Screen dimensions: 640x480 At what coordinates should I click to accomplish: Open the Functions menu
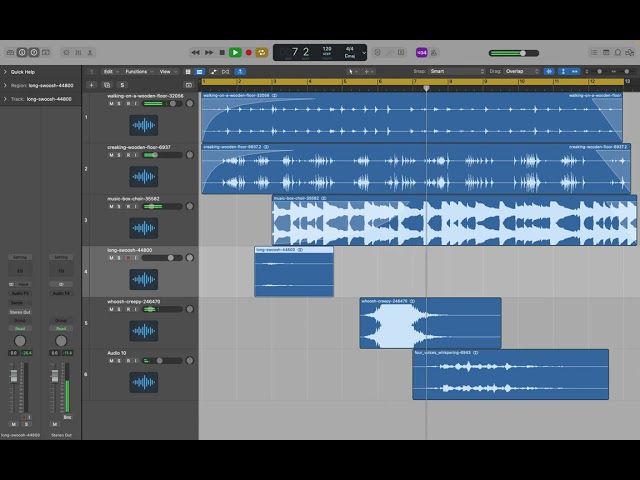(x=139, y=72)
